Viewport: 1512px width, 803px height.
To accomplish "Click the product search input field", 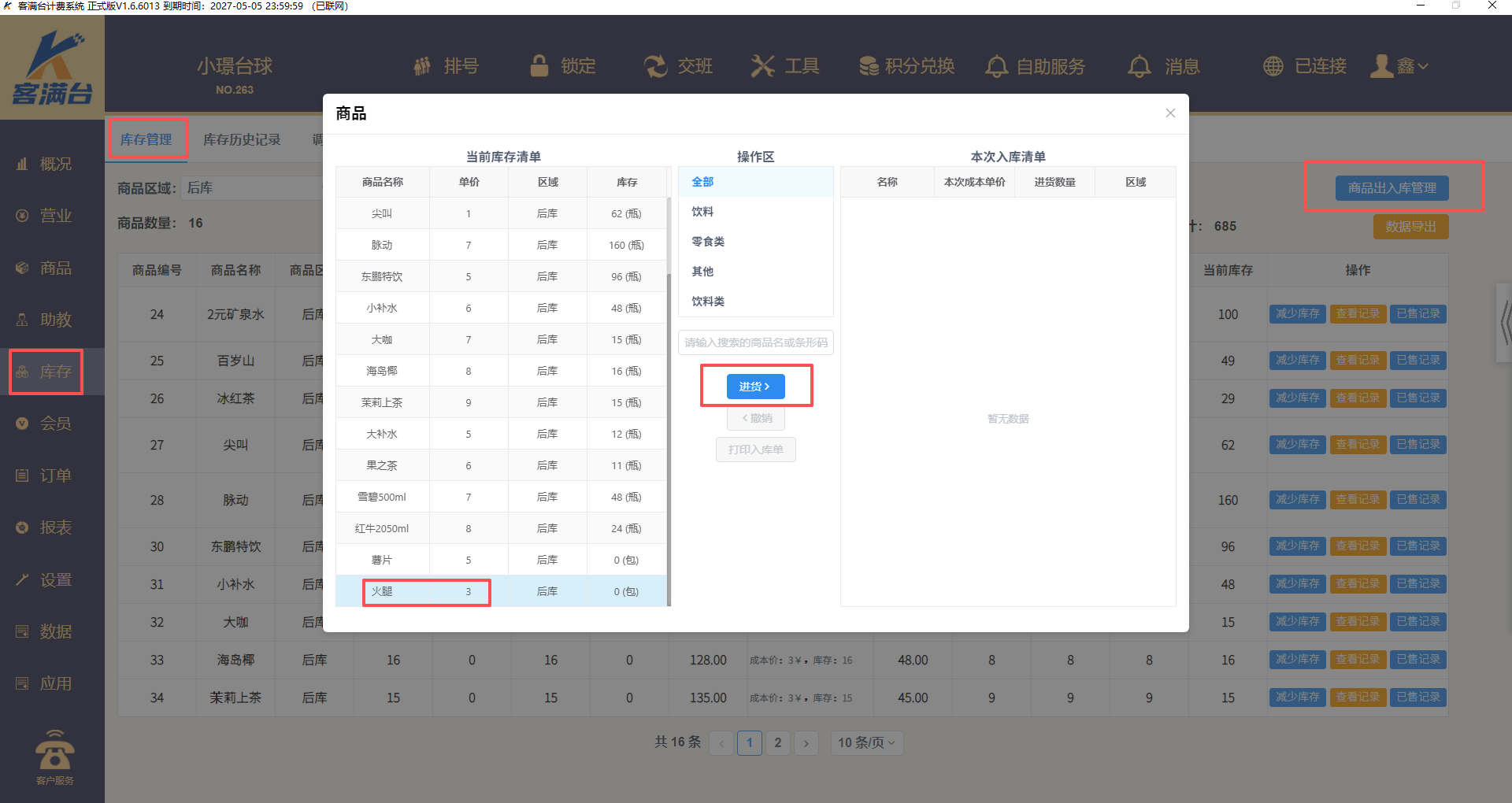I will pyautogui.click(x=755, y=342).
